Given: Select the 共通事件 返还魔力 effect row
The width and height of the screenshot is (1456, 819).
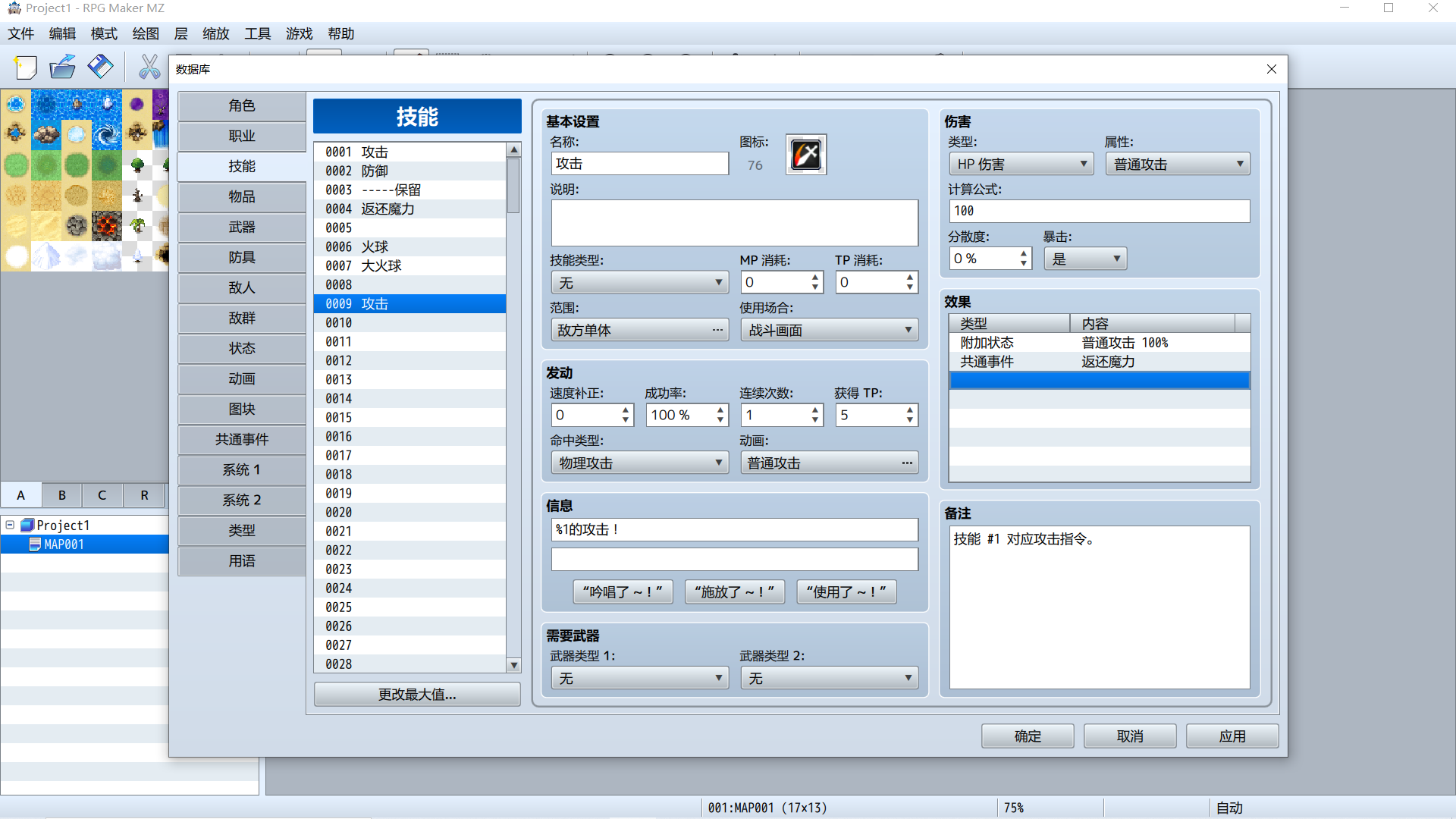Looking at the screenshot, I should click(1099, 362).
